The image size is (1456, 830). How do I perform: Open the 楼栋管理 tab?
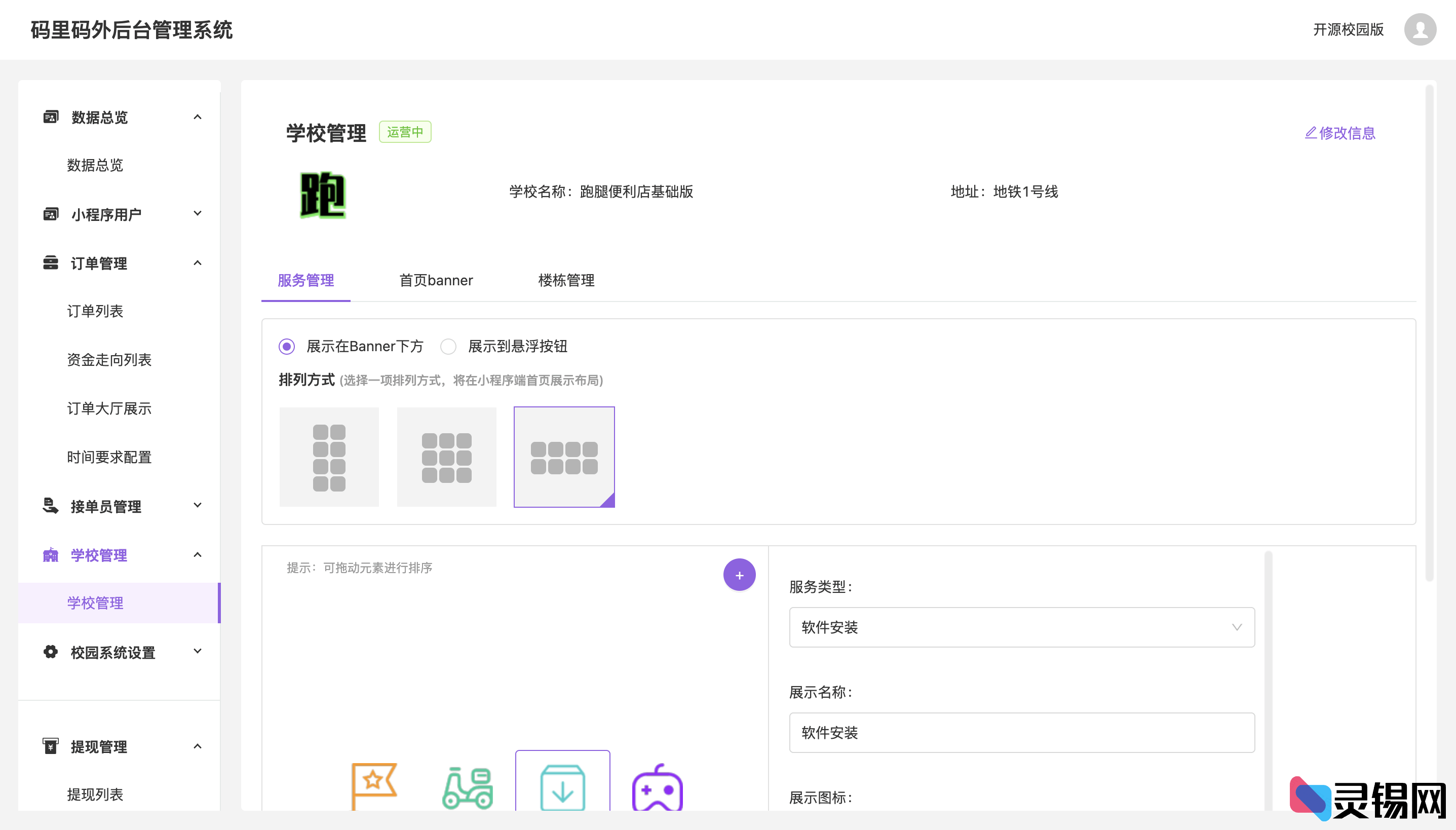click(x=565, y=280)
